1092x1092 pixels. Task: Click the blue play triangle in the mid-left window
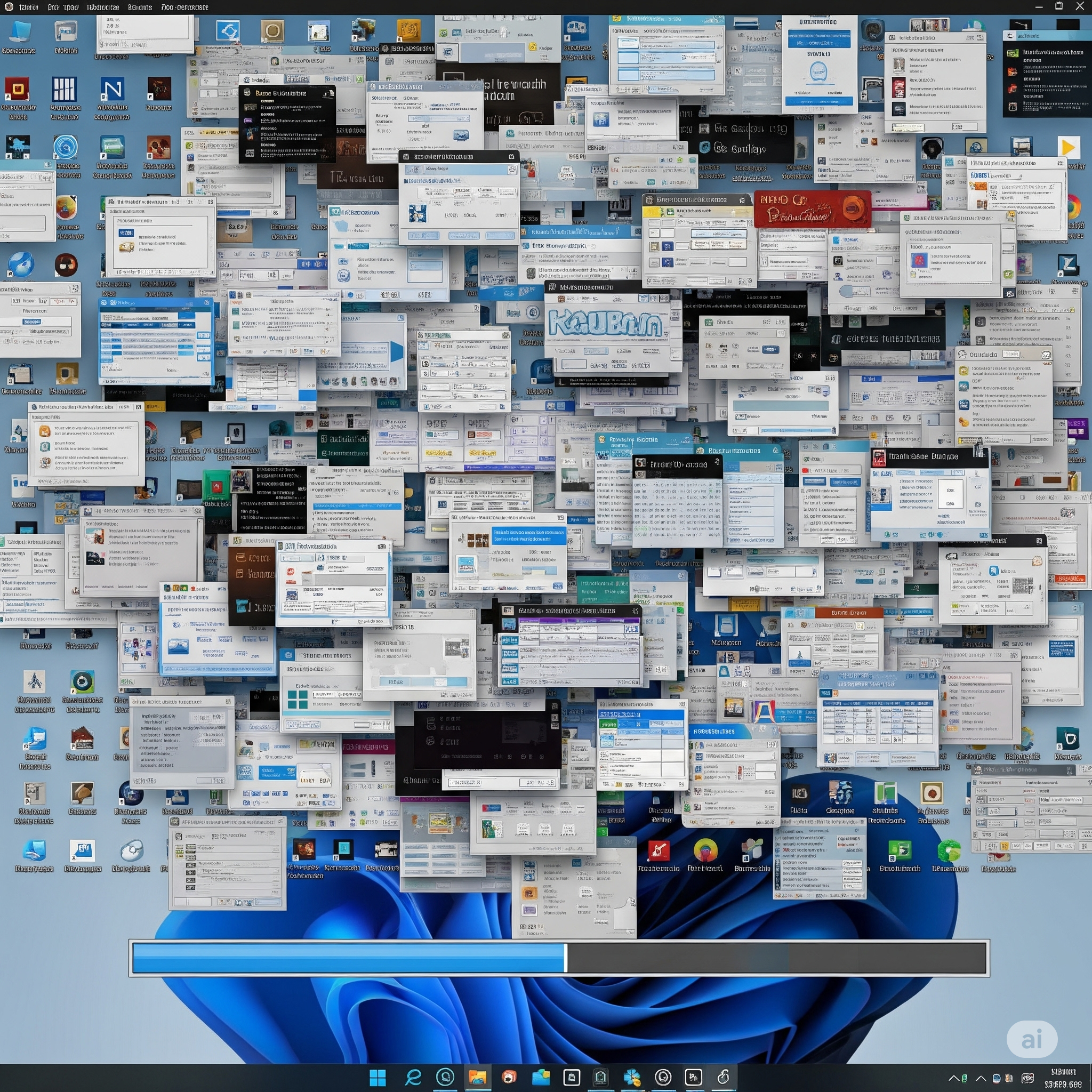coord(397,351)
